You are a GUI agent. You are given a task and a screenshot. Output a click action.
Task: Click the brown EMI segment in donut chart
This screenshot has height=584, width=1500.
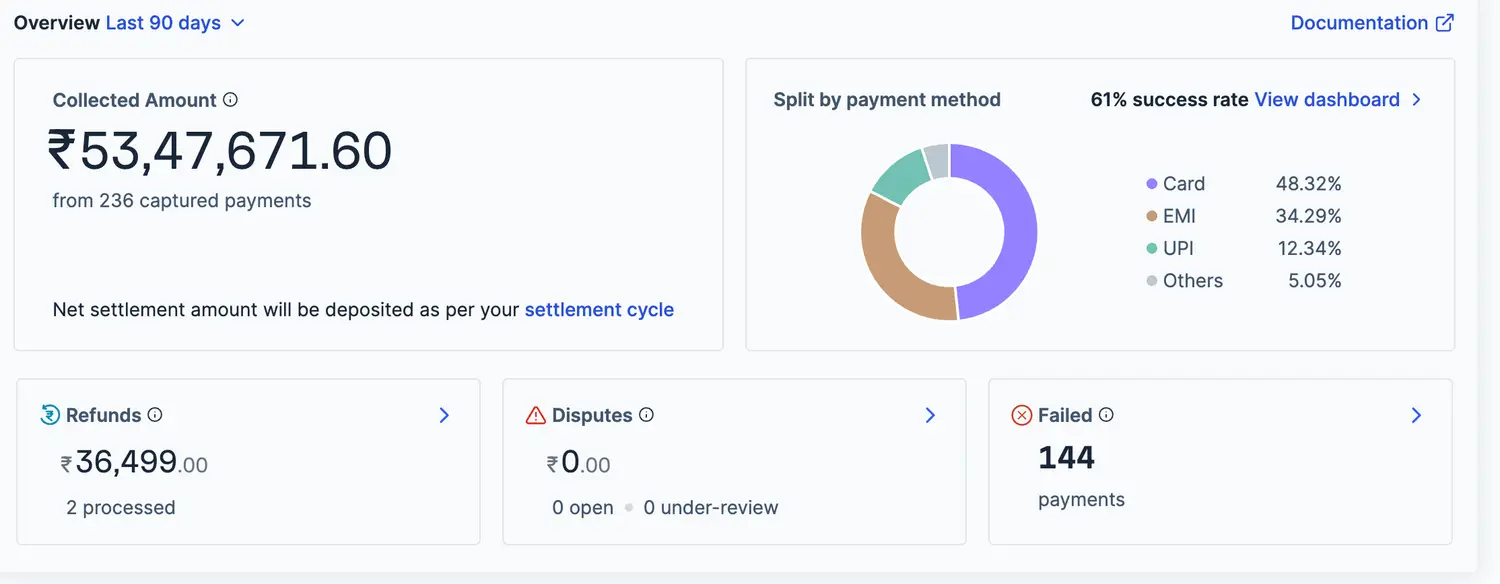click(892, 265)
